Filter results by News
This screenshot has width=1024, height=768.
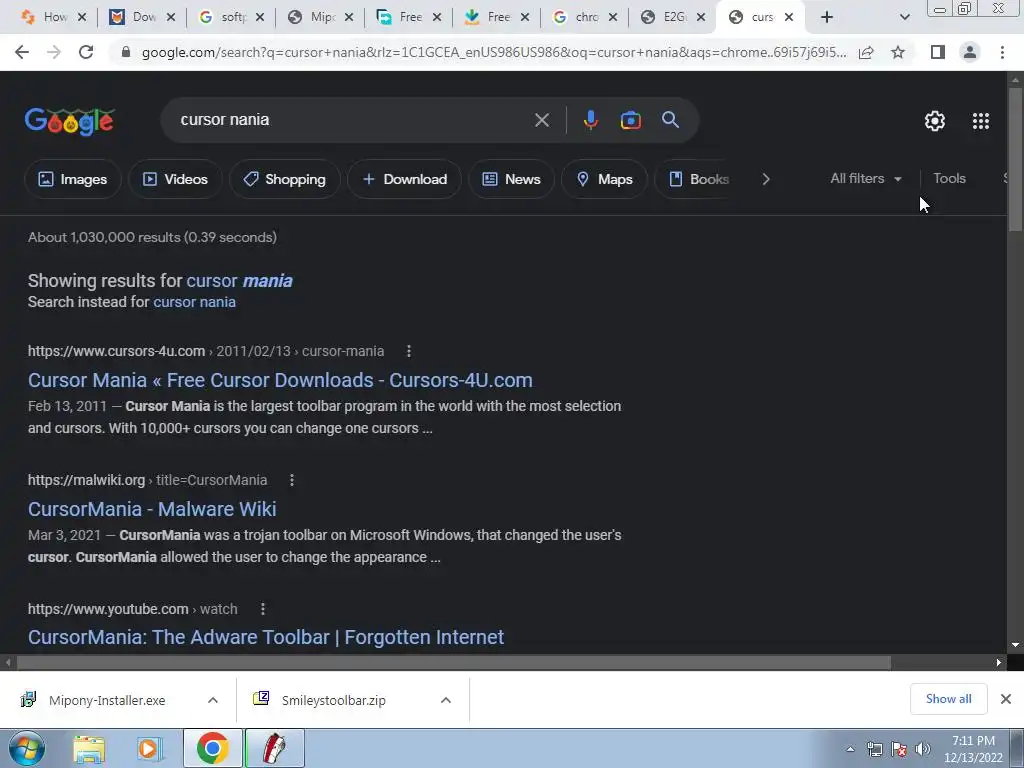click(511, 179)
